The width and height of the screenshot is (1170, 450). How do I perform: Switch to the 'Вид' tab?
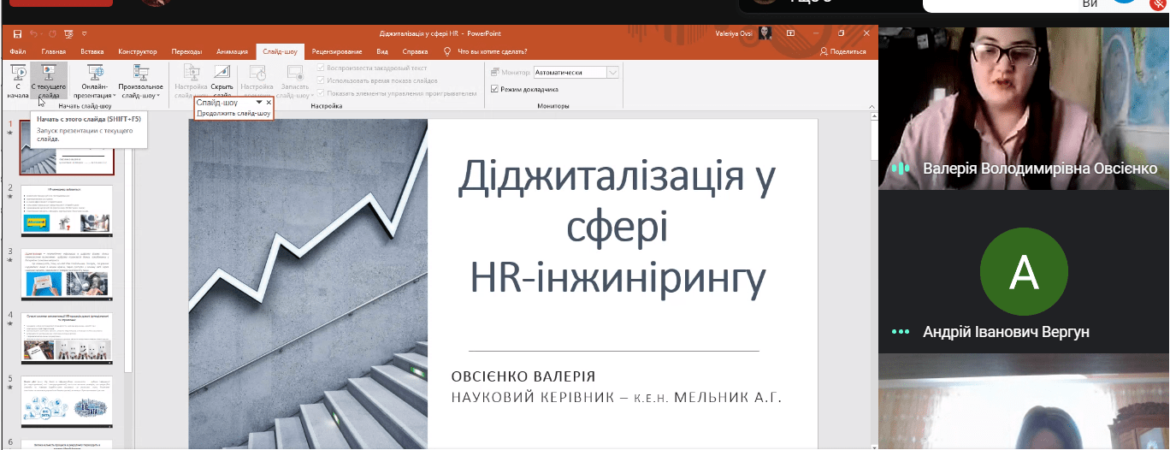tap(382, 51)
